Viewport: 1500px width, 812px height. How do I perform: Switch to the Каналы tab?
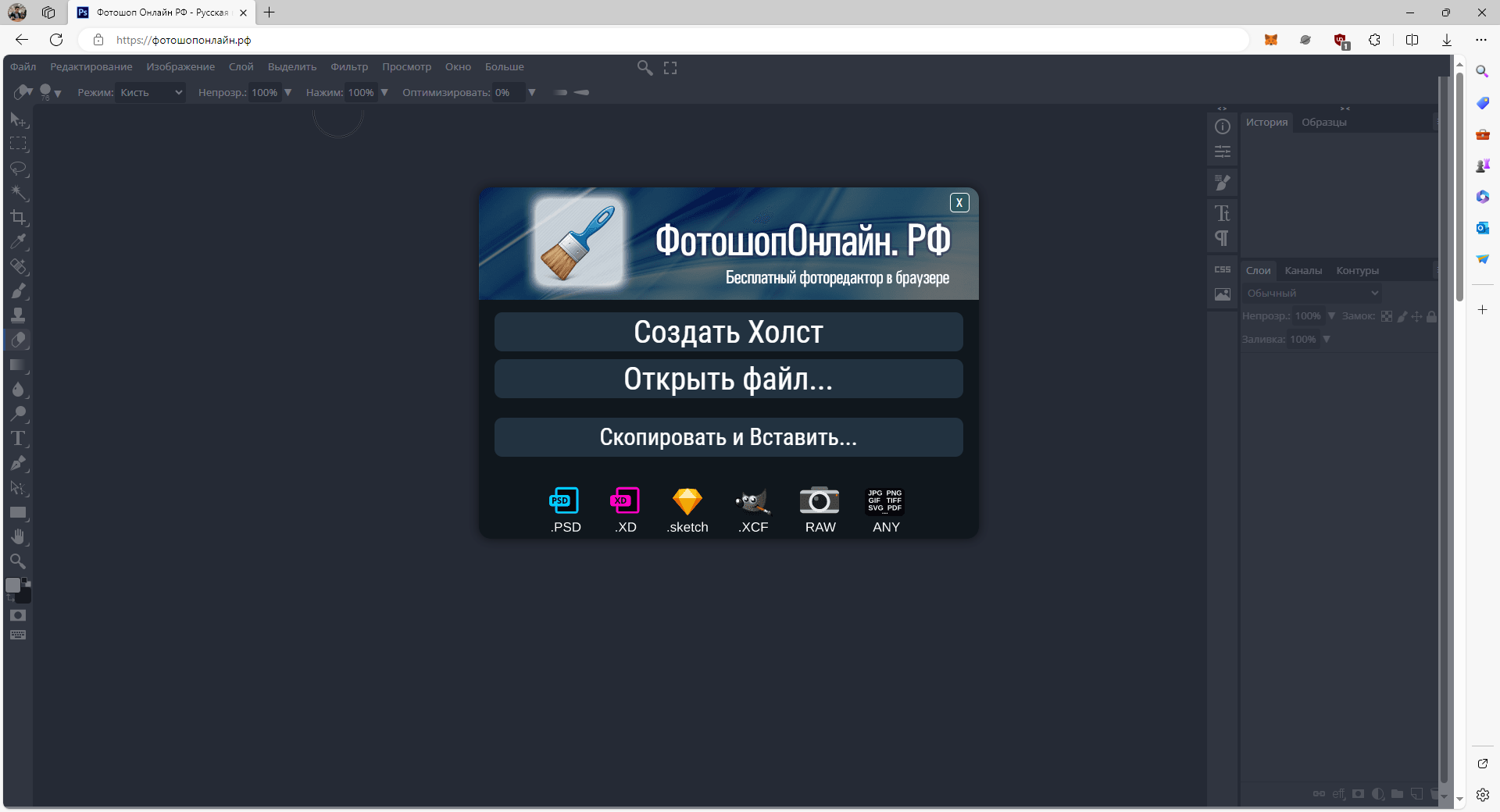click(1303, 271)
